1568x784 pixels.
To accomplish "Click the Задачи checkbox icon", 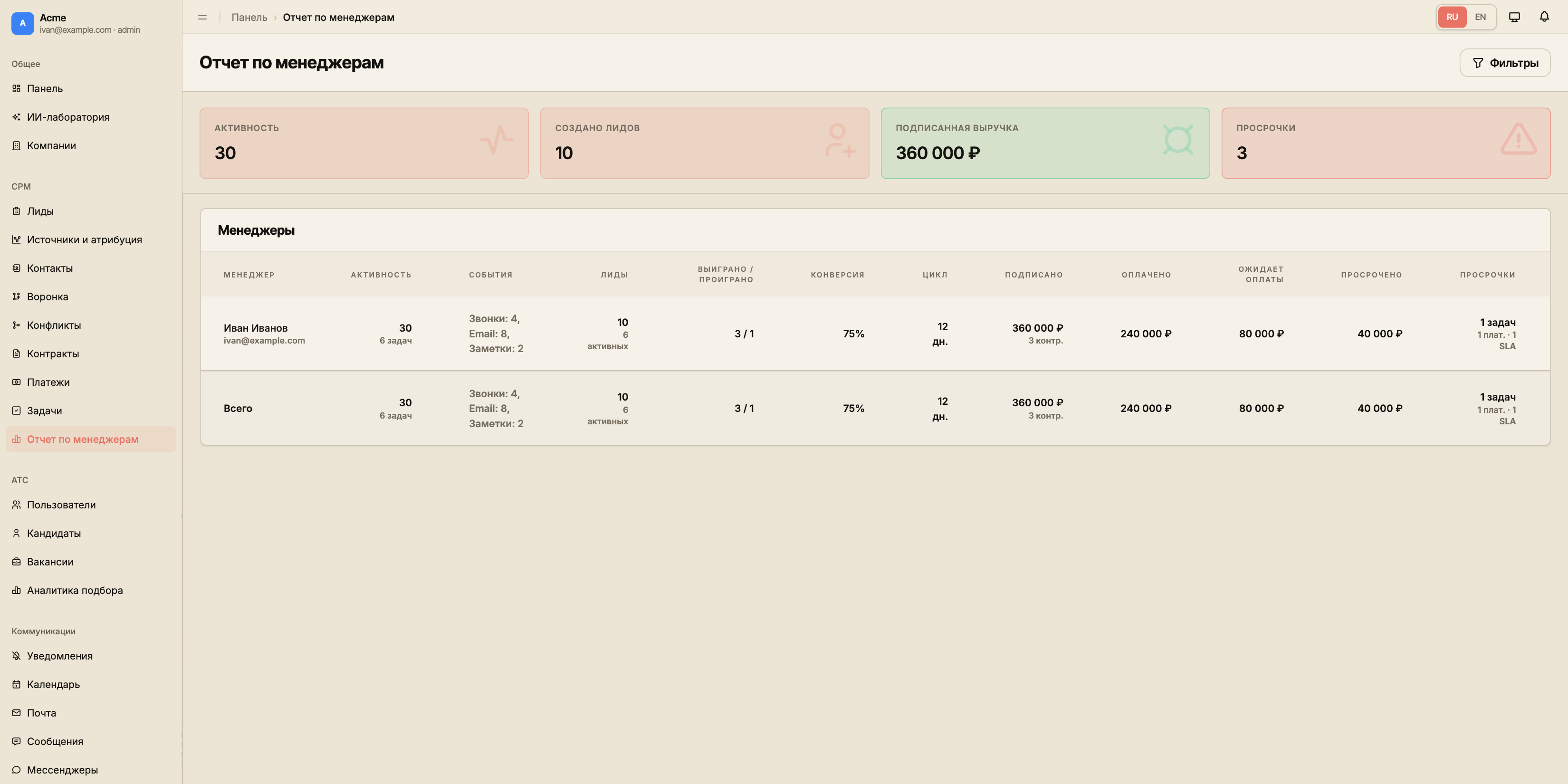I will click(x=17, y=411).
